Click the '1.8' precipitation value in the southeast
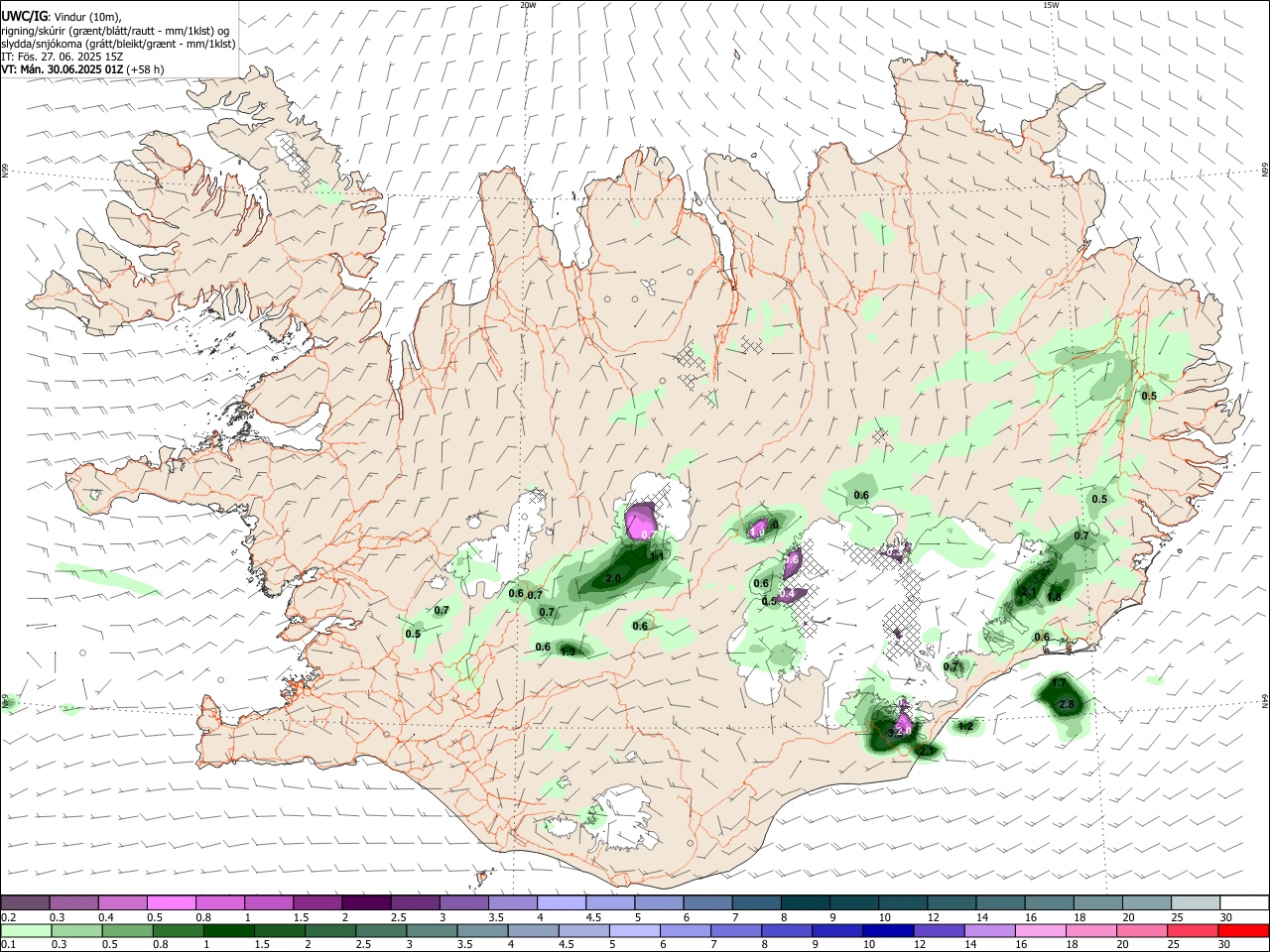The height and width of the screenshot is (952, 1270). (1054, 597)
